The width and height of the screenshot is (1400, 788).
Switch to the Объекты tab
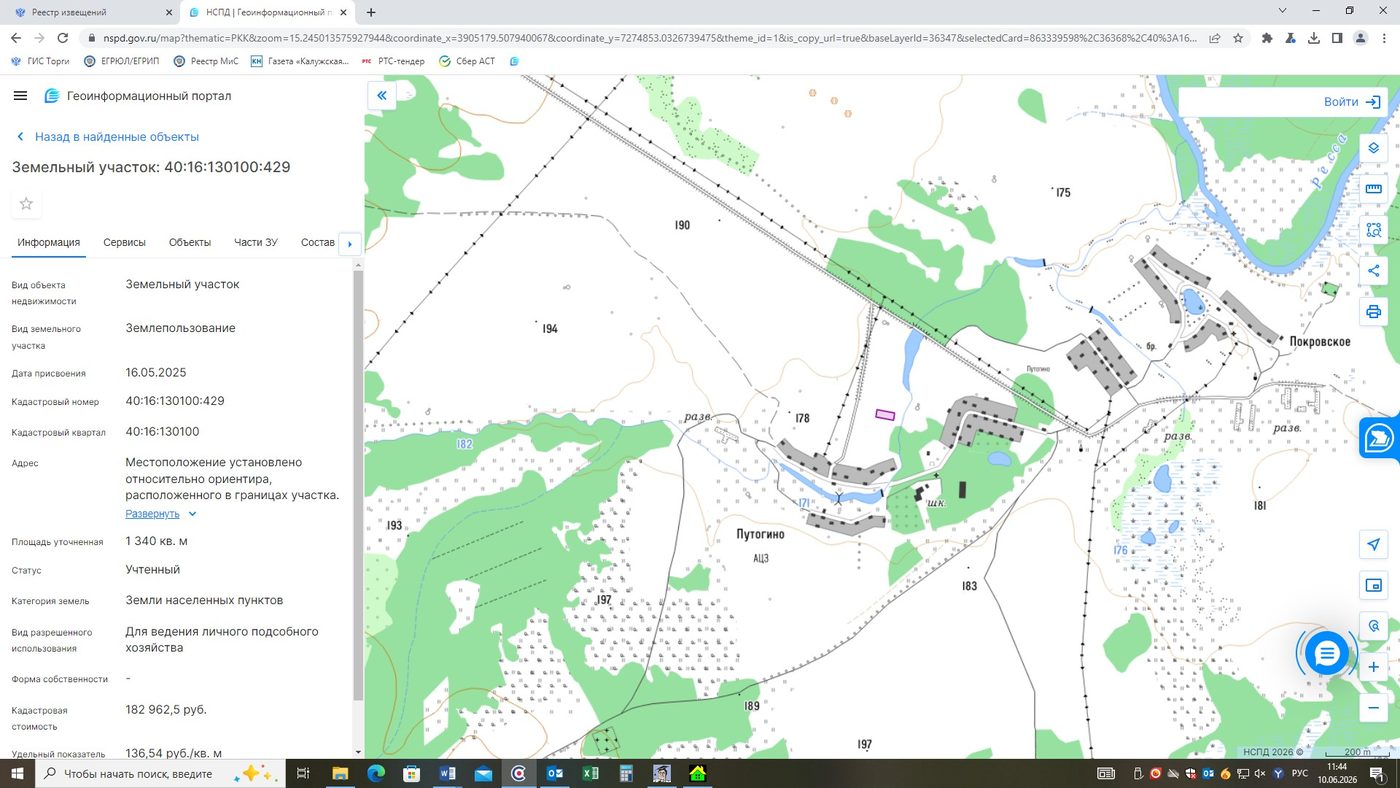pyautogui.click(x=189, y=243)
